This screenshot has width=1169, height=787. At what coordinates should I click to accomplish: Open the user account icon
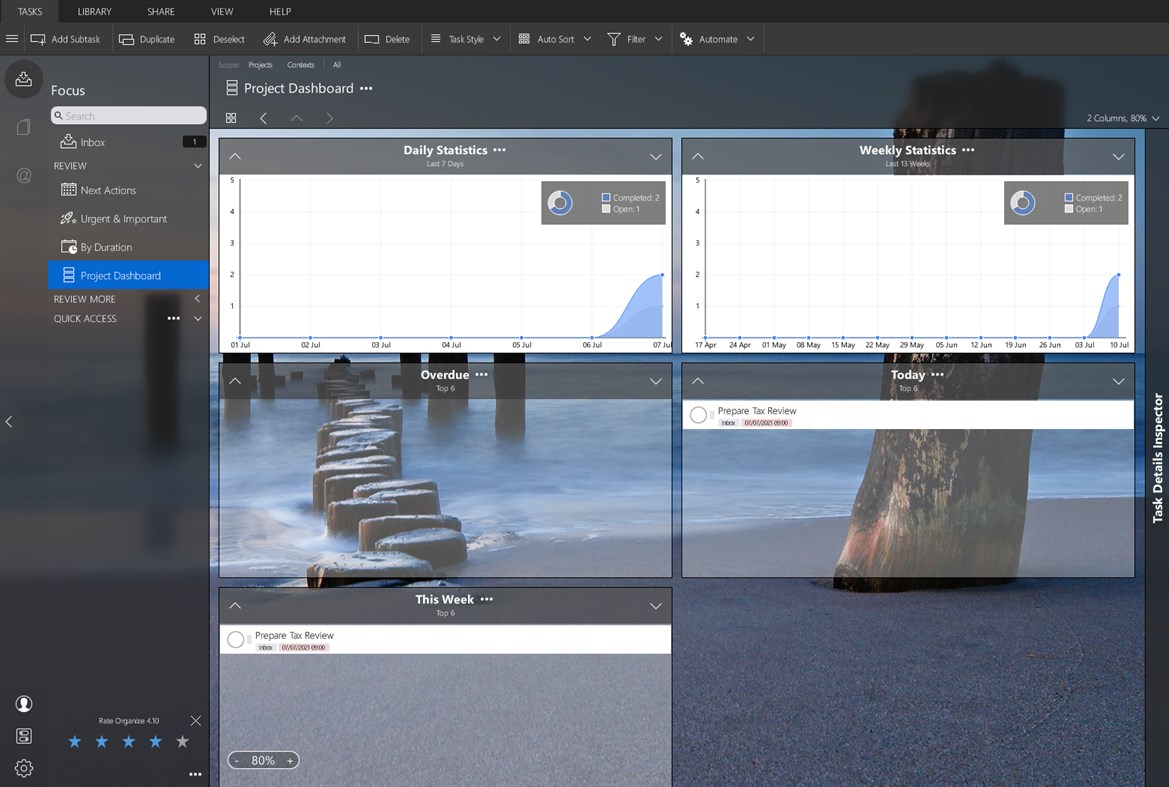[x=24, y=704]
